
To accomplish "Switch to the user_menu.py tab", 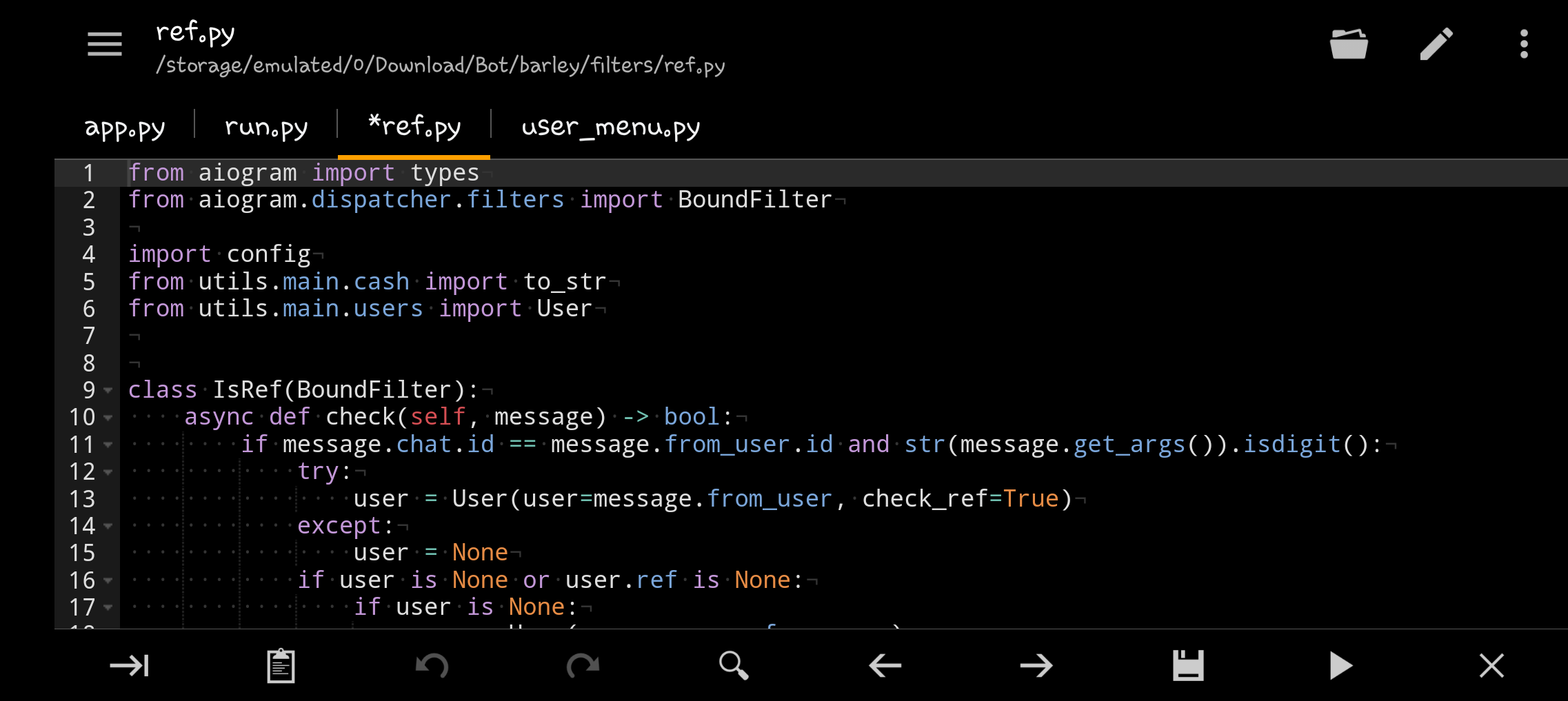I will click(611, 127).
